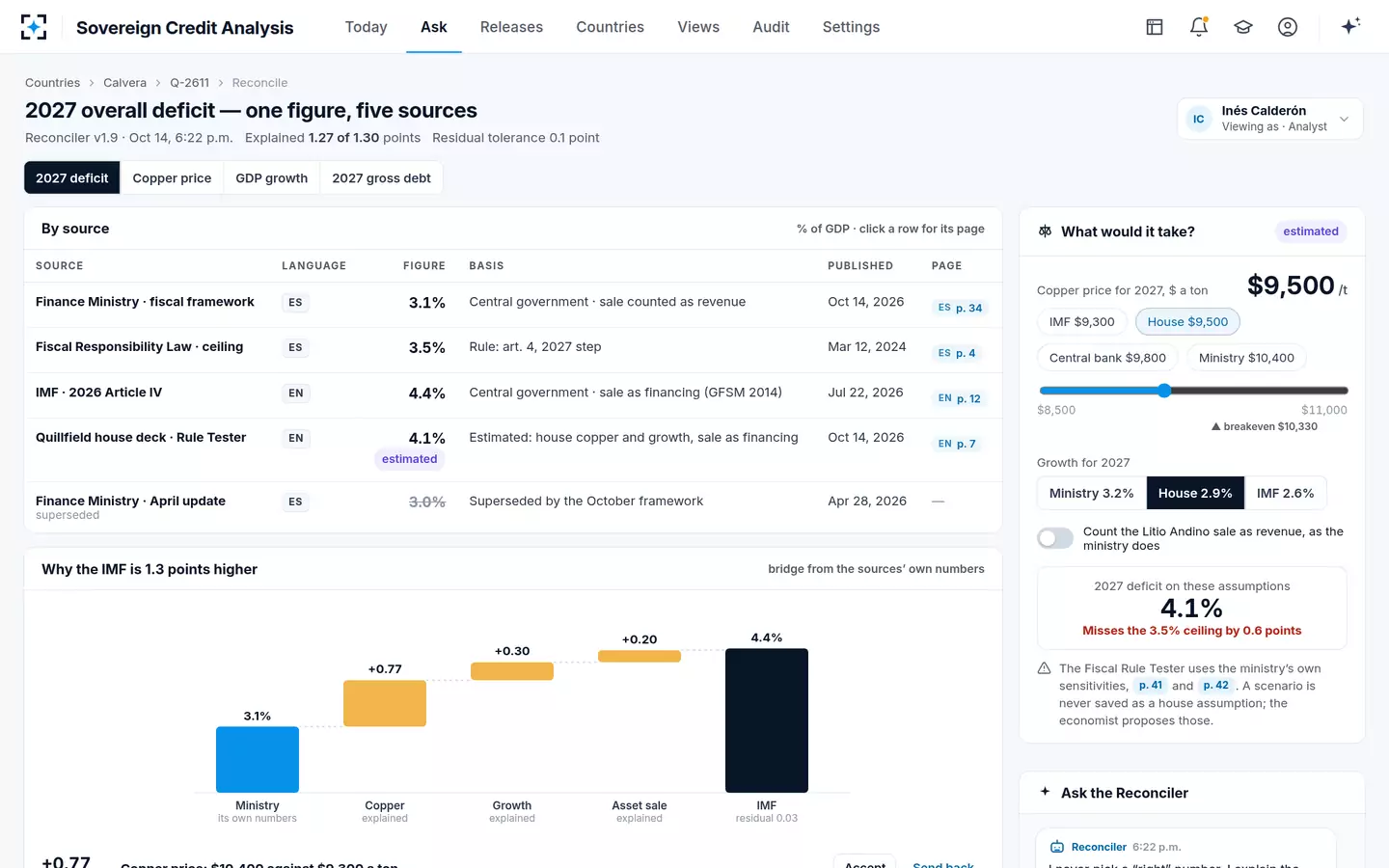Switch to the 2027 gross debt tab

pos(381,178)
